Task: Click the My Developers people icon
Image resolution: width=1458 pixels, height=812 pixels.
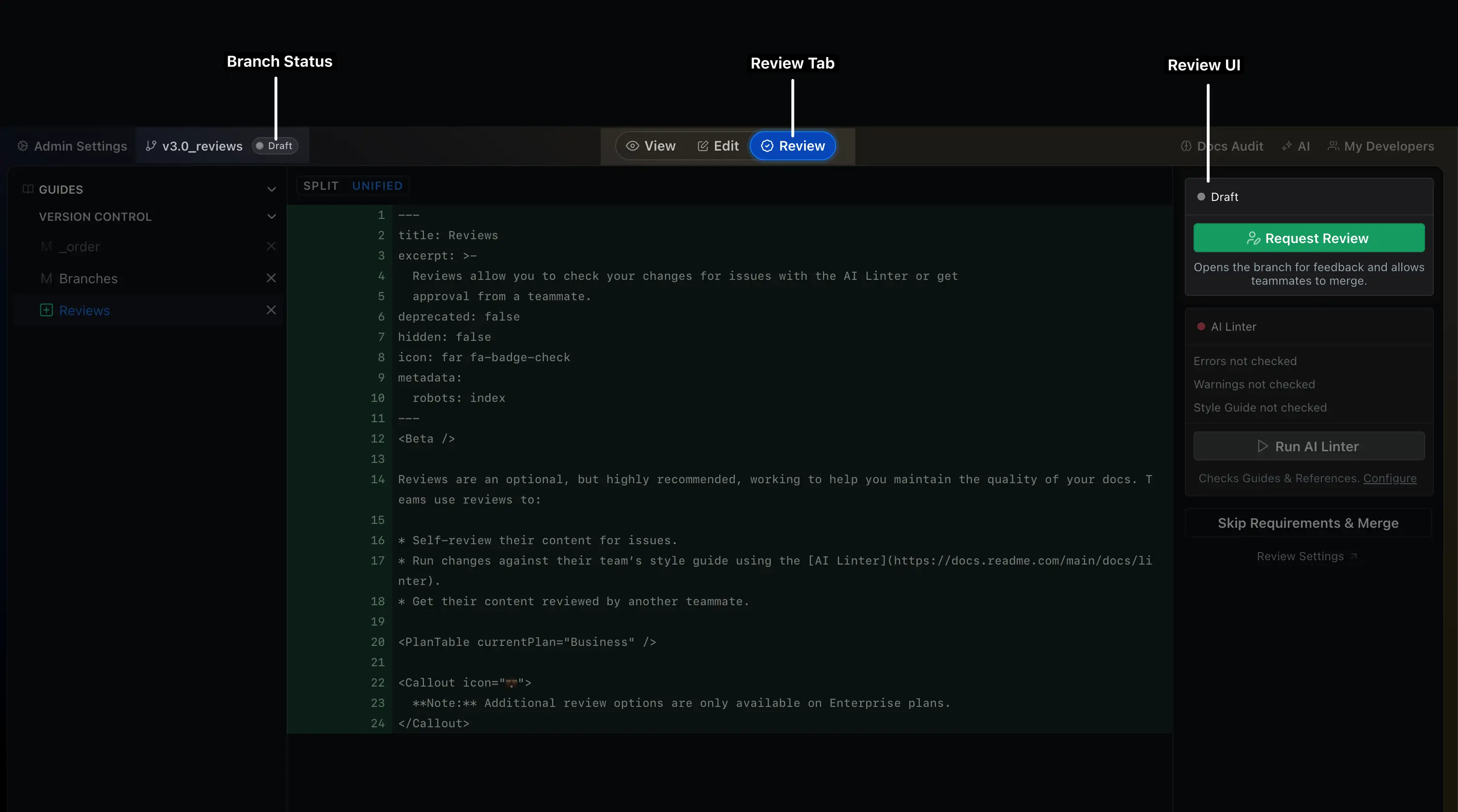Action: (x=1334, y=146)
